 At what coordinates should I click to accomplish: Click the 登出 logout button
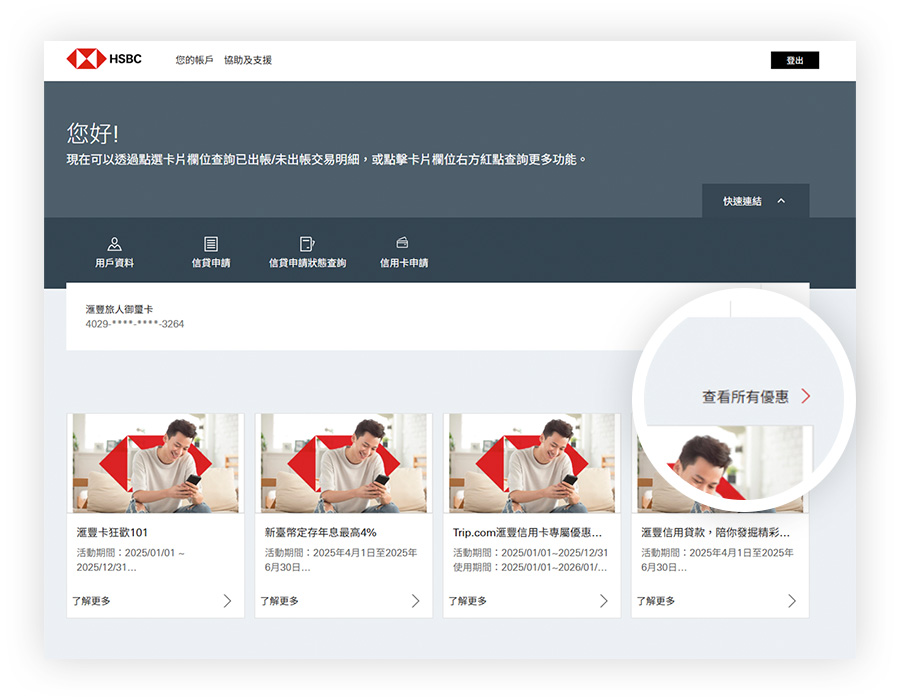pyautogui.click(x=794, y=60)
